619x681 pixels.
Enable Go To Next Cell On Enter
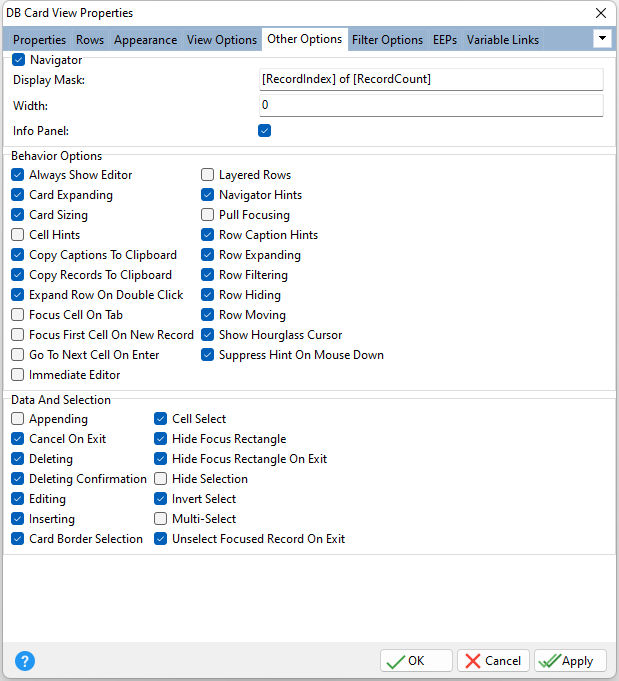[x=17, y=354]
